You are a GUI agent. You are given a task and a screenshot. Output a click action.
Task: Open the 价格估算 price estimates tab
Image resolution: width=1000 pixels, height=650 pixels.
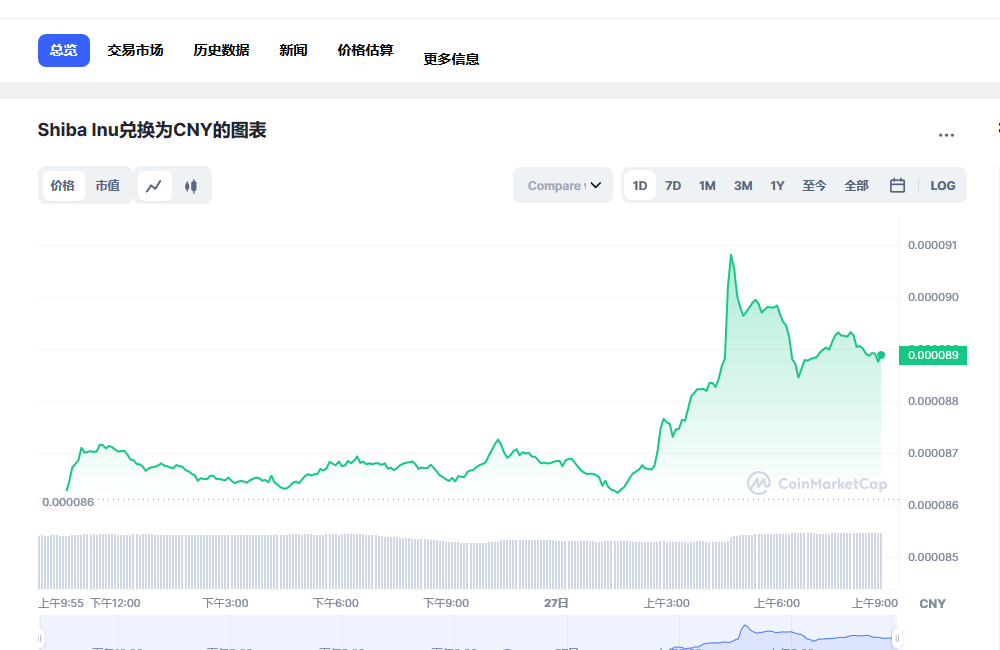coord(365,50)
